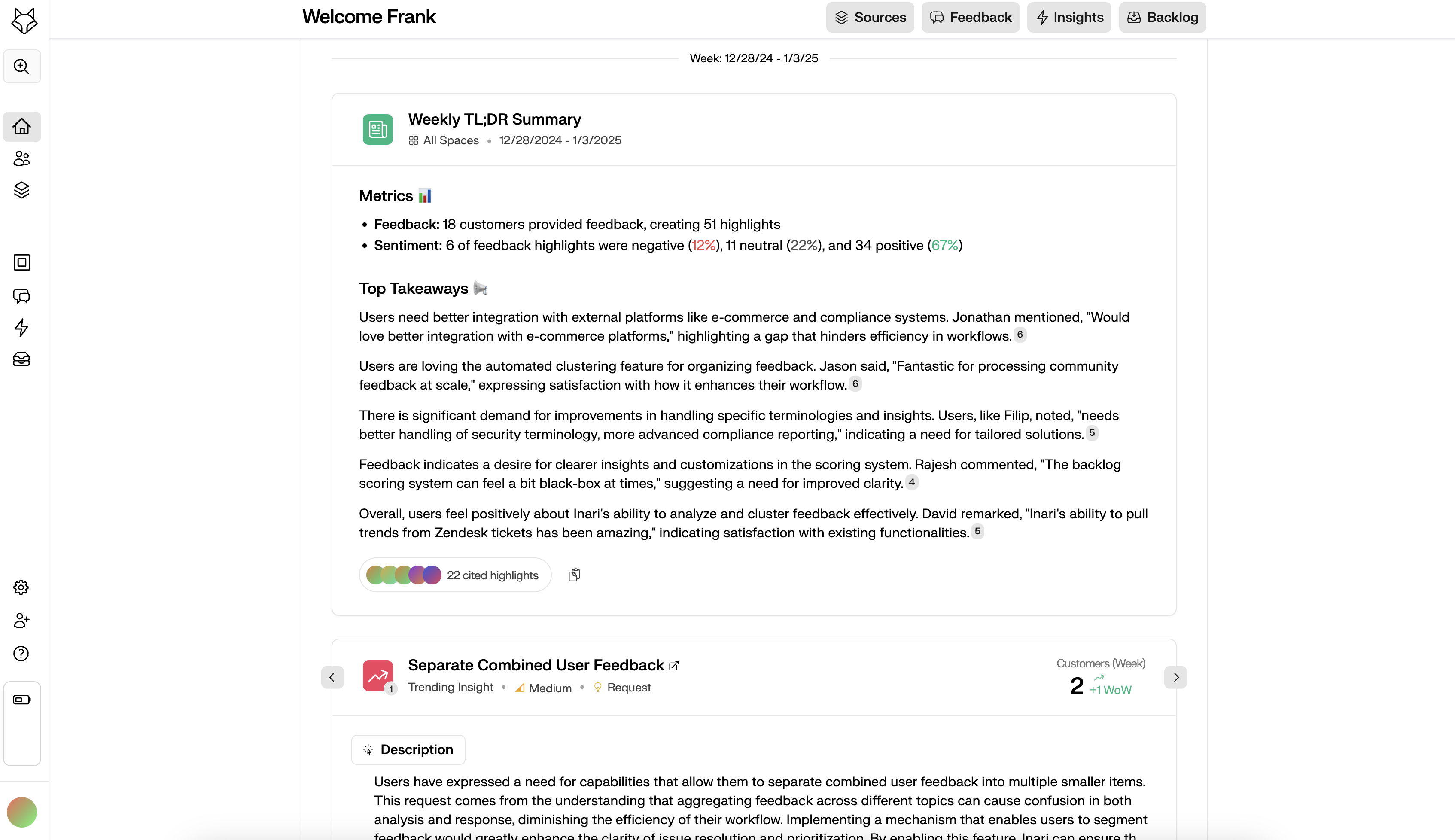Switch to the Backlog section
The height and width of the screenshot is (840, 1455).
[x=1161, y=17]
